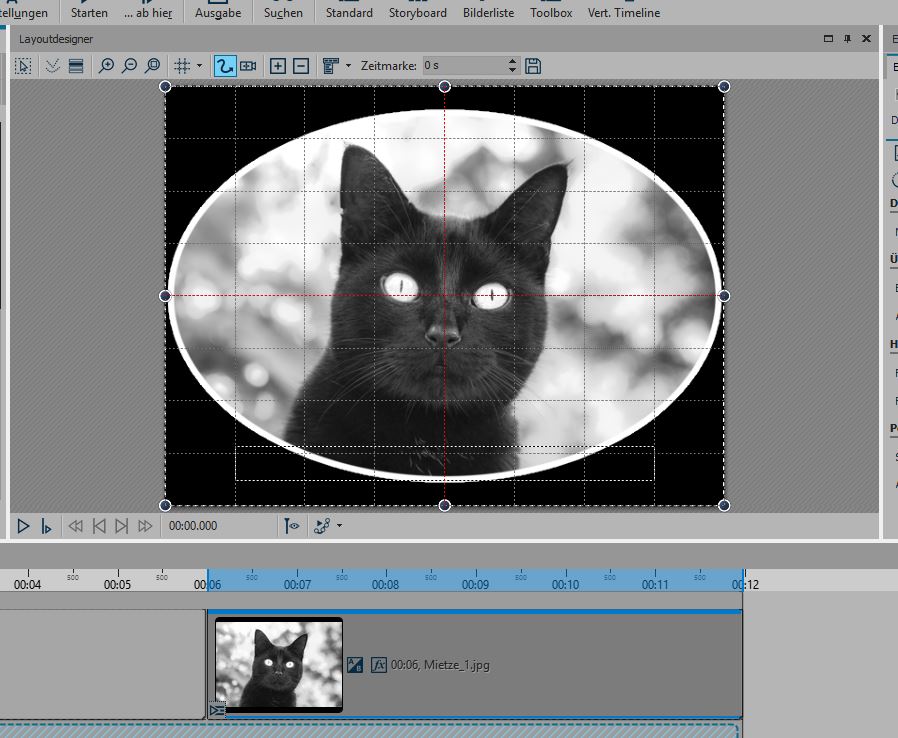Zoom in with the magnifier plus icon
The width and height of the screenshot is (898, 738).
pyautogui.click(x=107, y=66)
